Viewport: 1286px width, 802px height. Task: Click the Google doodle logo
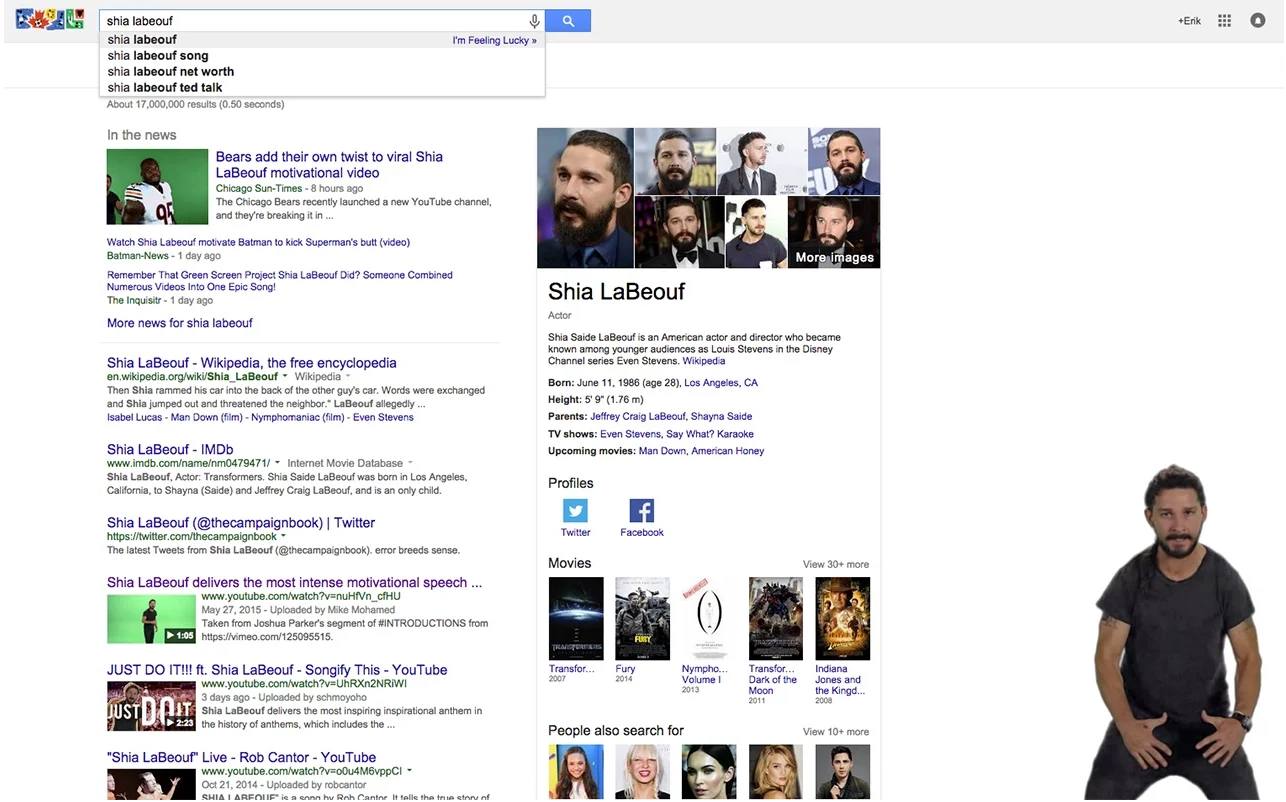50,19
